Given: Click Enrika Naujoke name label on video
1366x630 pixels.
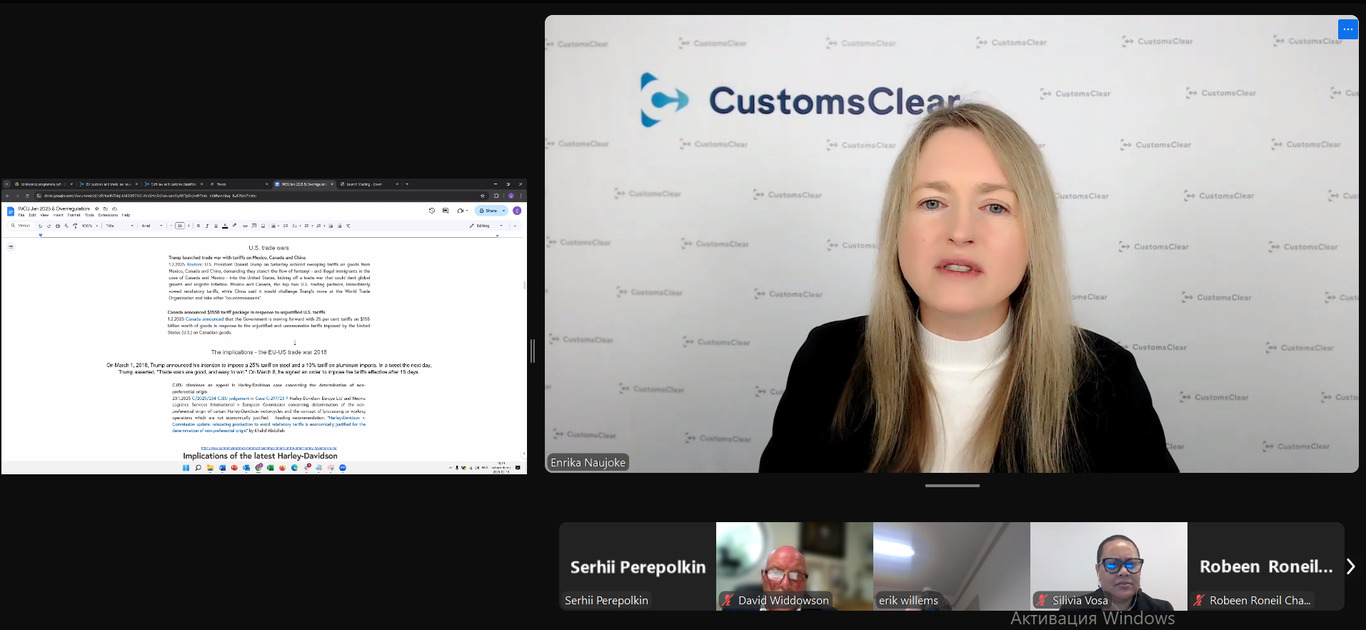Looking at the screenshot, I should coord(588,463).
